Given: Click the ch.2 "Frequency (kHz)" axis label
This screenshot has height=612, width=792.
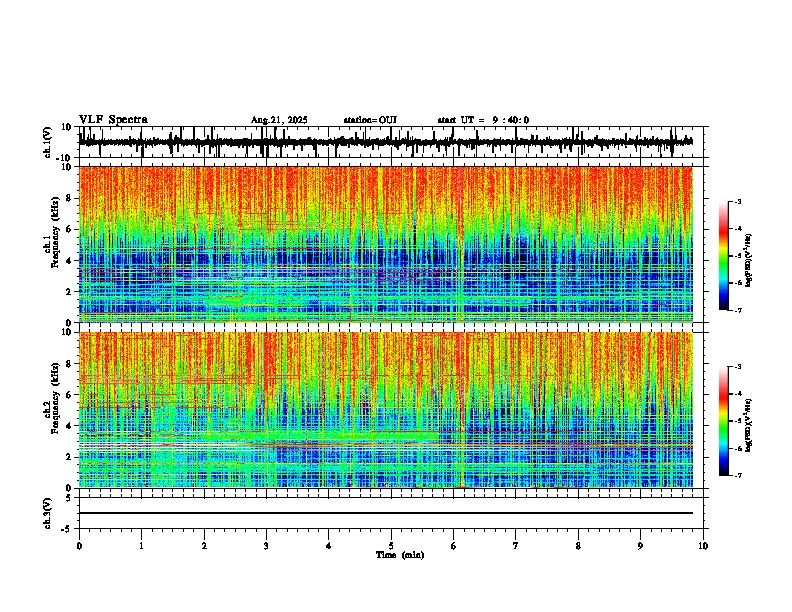Looking at the screenshot, I should click(x=55, y=398).
